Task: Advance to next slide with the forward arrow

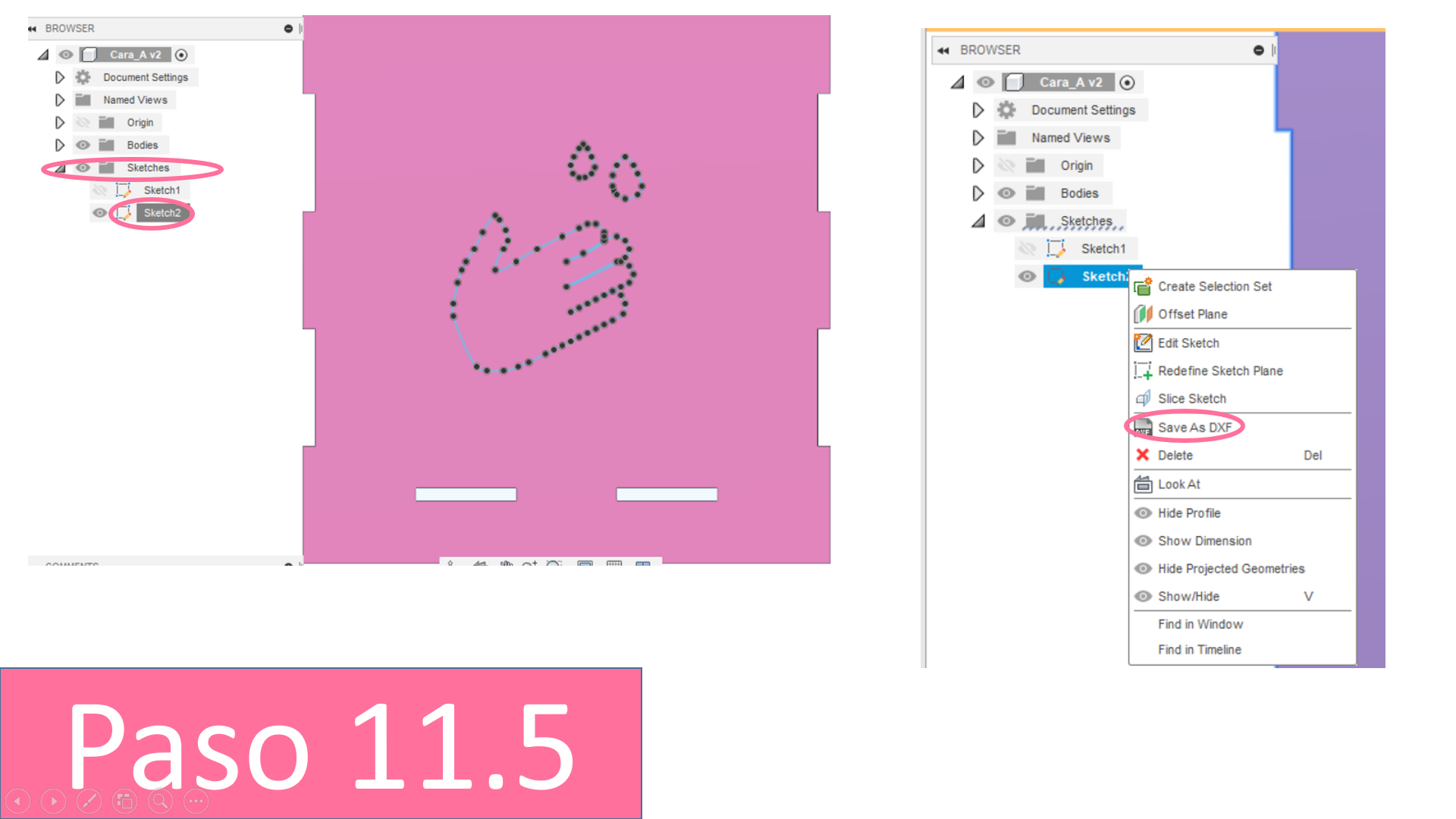Action: click(x=53, y=801)
